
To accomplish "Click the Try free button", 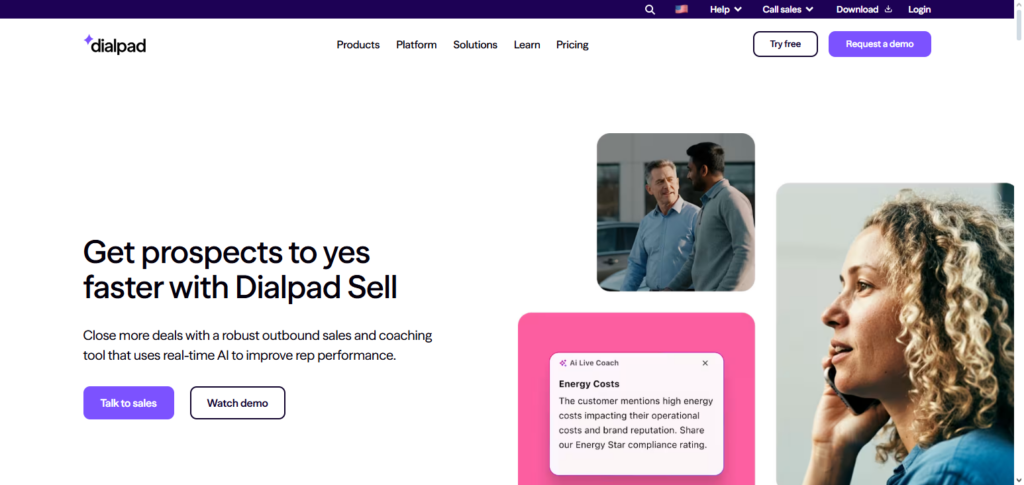I will point(785,44).
